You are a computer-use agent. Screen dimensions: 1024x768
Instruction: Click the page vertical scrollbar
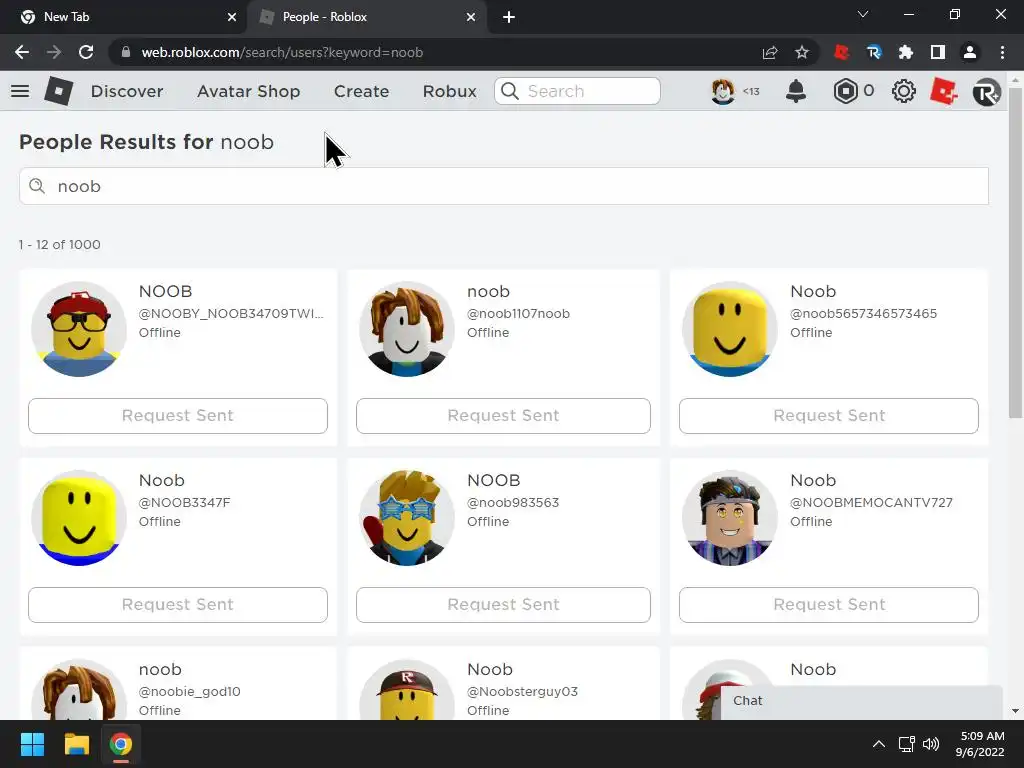pos(1015,251)
